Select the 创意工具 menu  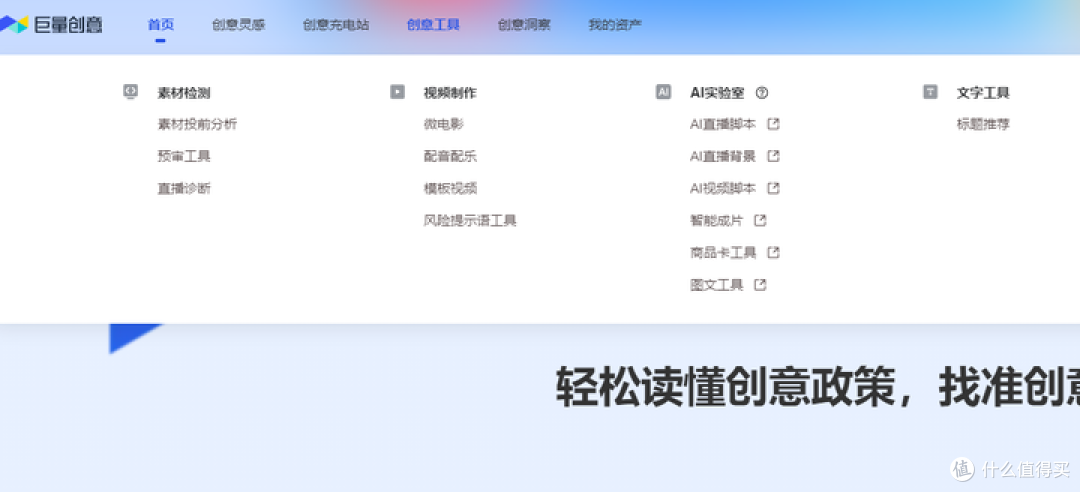pos(433,25)
